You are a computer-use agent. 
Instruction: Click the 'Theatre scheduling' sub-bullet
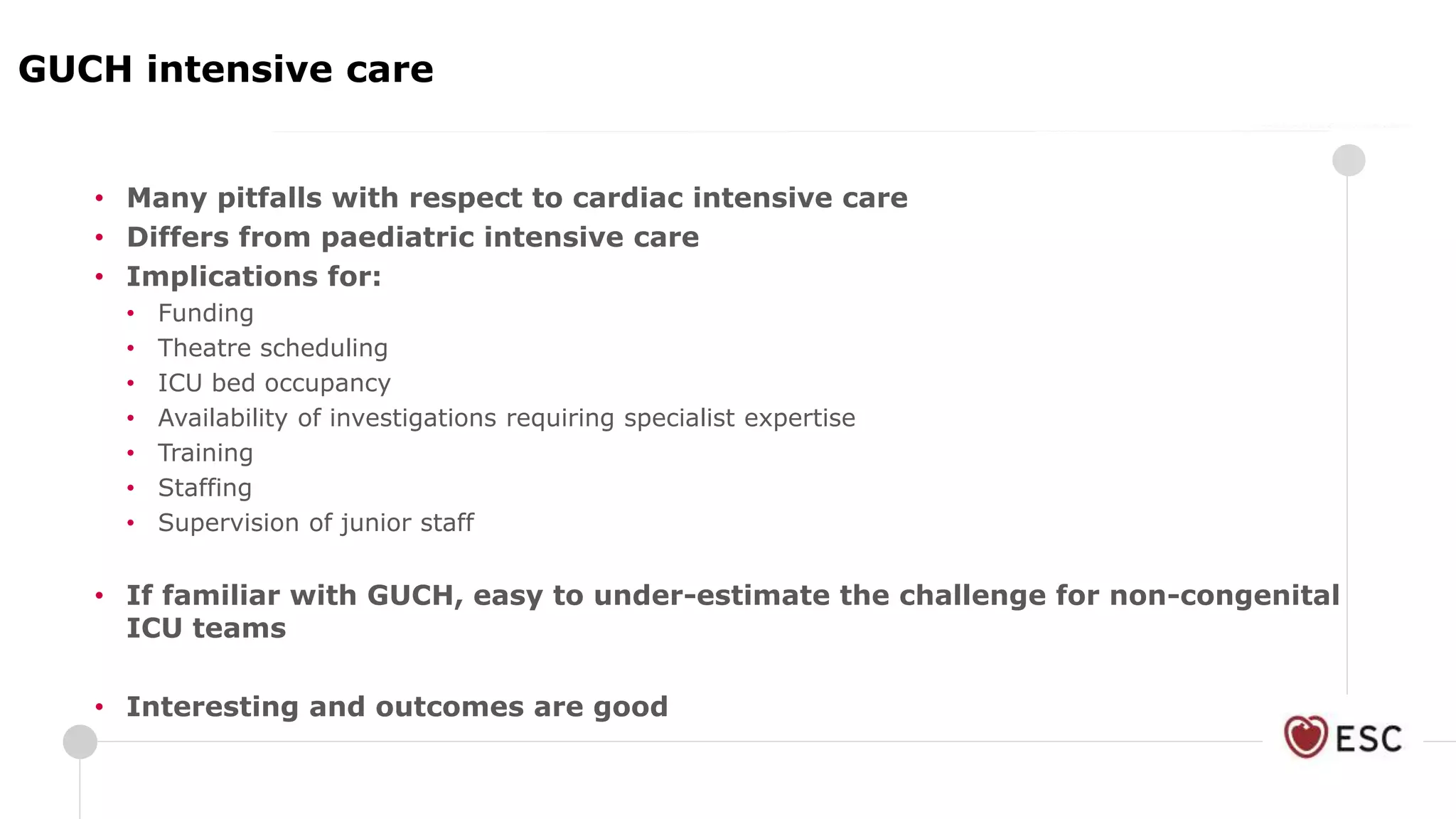coord(273,348)
